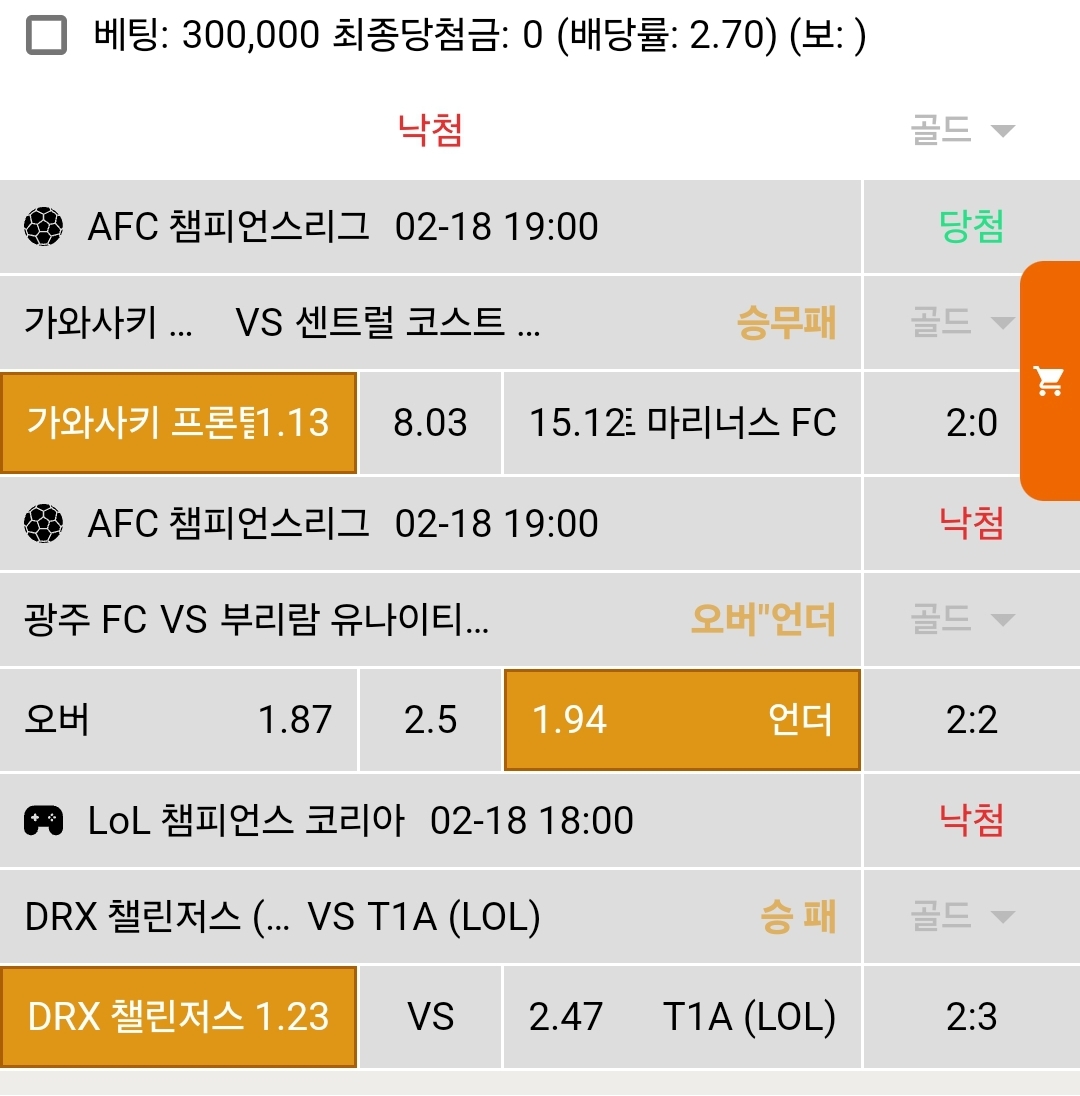
Task: Click AFC 챔피언스리그 league title for 가와사키 match
Action: 228,227
